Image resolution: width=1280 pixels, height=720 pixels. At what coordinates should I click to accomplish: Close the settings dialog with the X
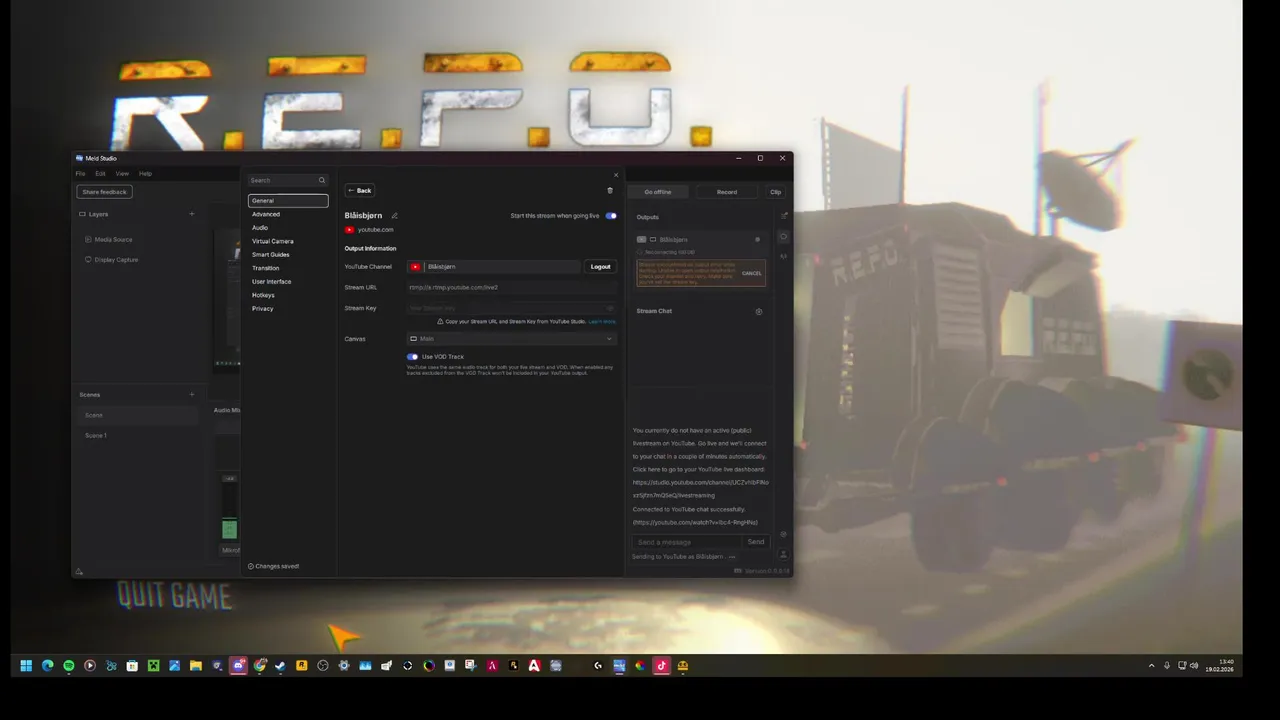pos(616,175)
